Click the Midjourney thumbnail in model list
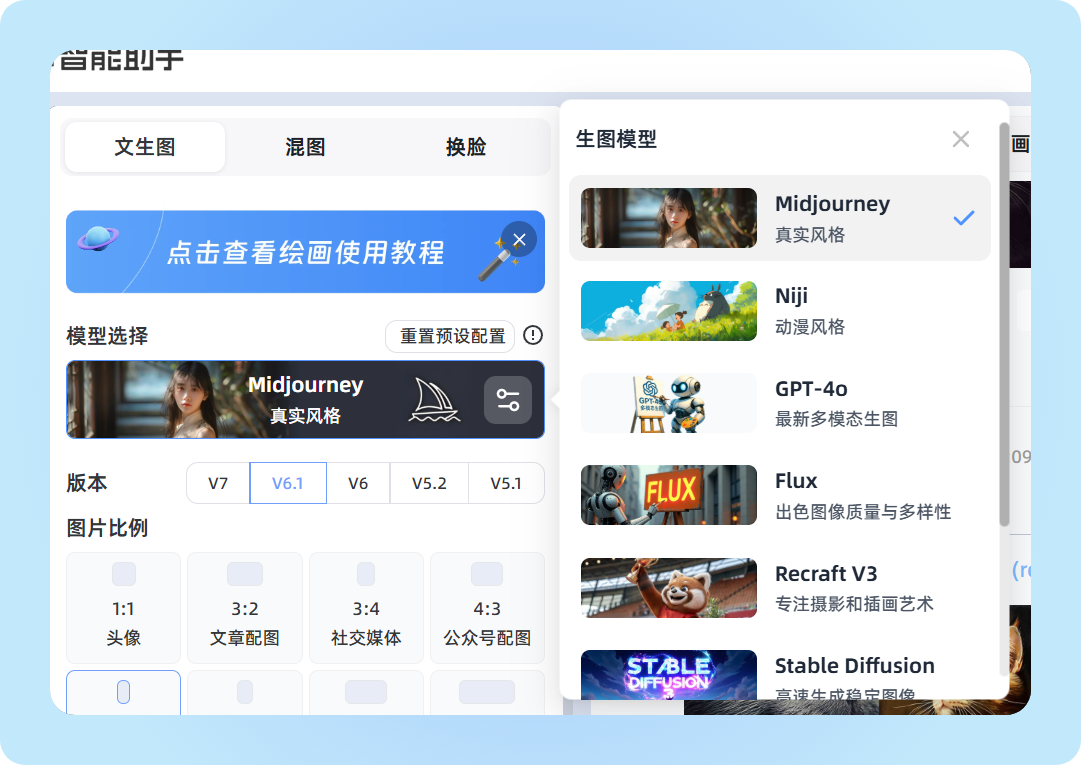 tap(669, 218)
